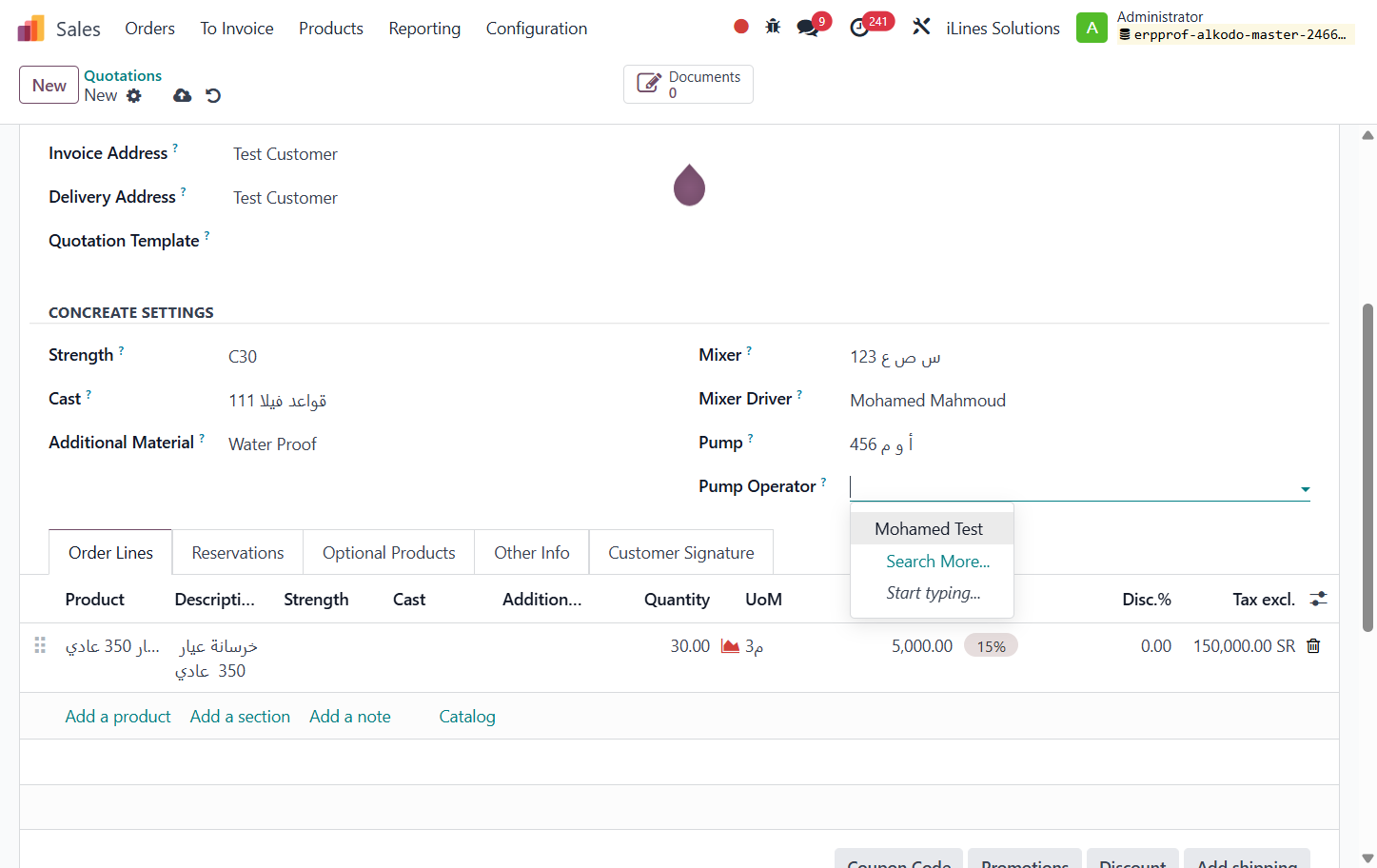Click Add a section link
The width and height of the screenshot is (1377, 868).
point(240,717)
